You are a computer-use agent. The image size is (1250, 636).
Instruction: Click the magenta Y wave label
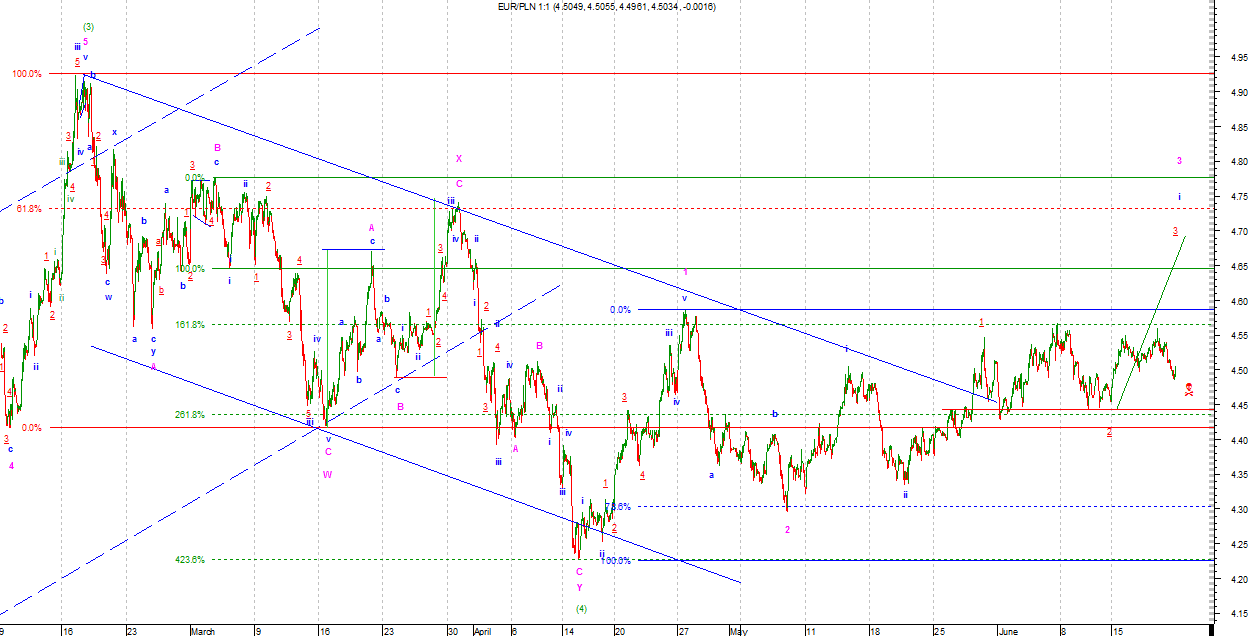579,587
